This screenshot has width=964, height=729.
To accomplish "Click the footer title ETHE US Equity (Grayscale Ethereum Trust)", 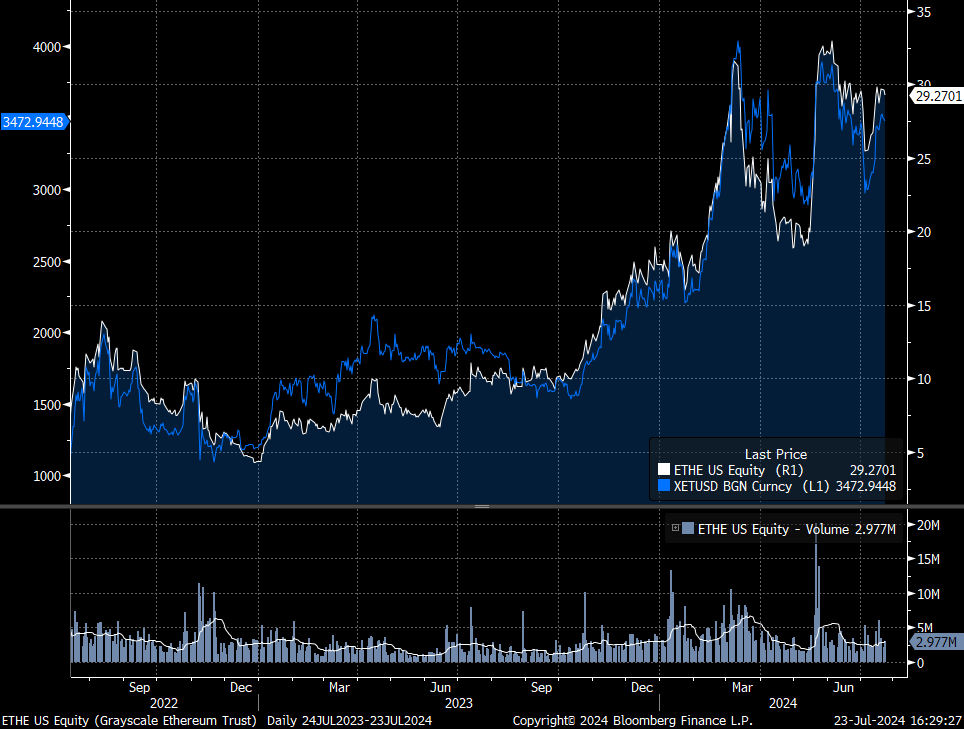I will 129,720.
